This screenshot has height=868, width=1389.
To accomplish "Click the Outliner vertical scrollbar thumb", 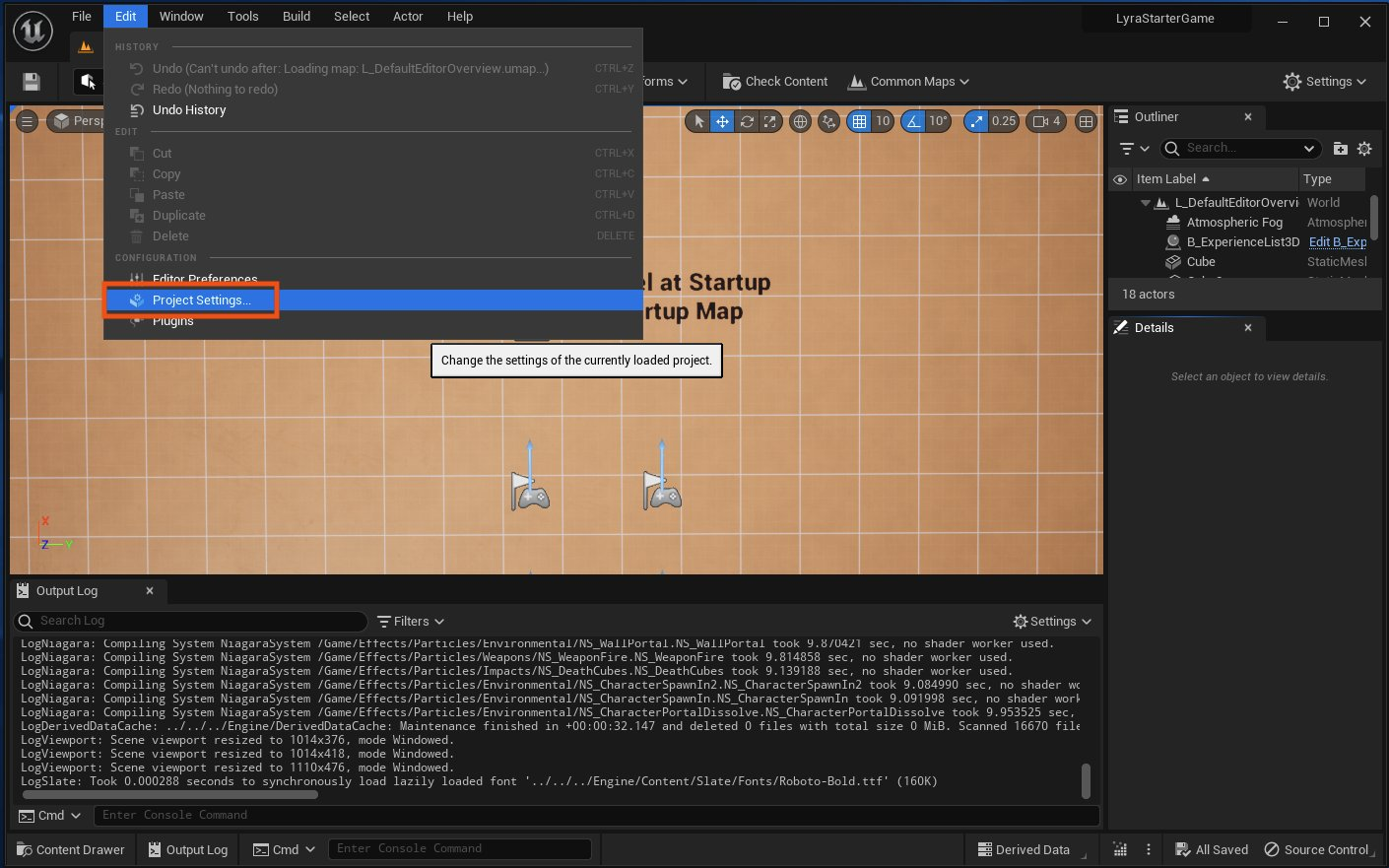I will 1374,217.
